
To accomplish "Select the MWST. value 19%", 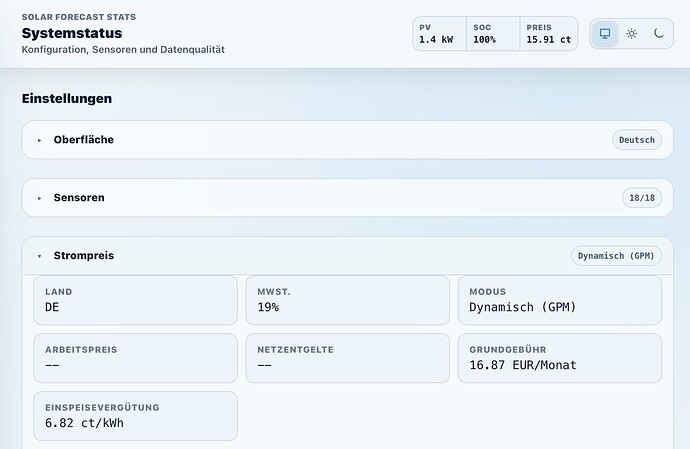I will [268, 307].
